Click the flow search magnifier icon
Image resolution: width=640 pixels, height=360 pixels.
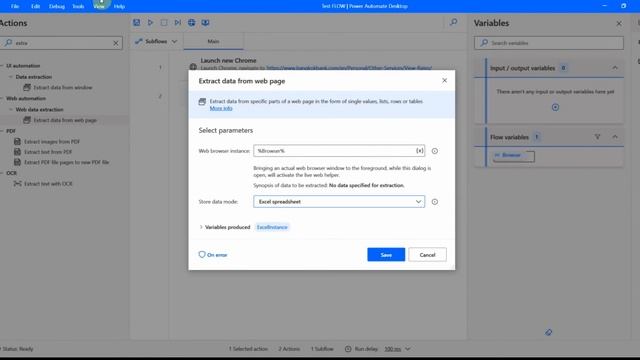tap(453, 22)
